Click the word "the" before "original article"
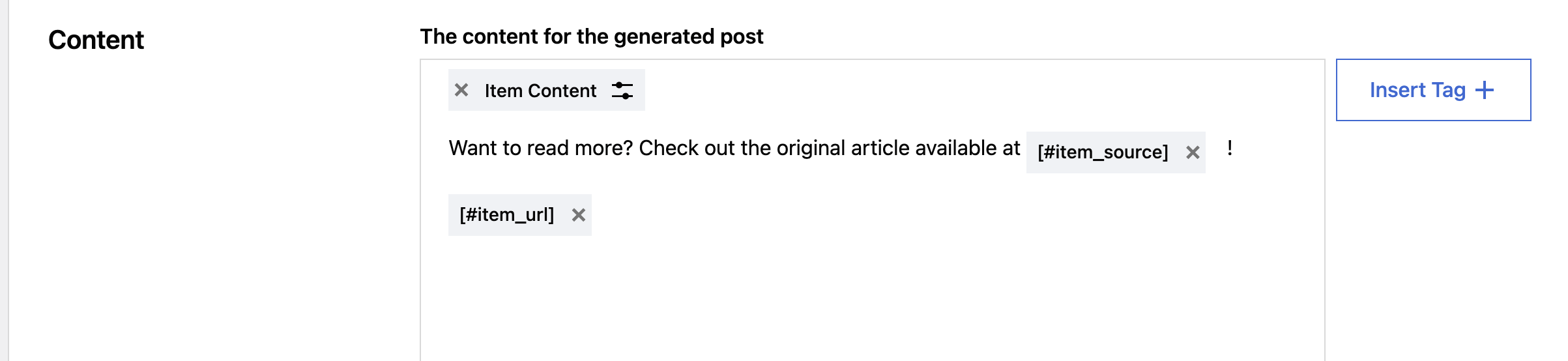The image size is (1568, 361). (755, 149)
